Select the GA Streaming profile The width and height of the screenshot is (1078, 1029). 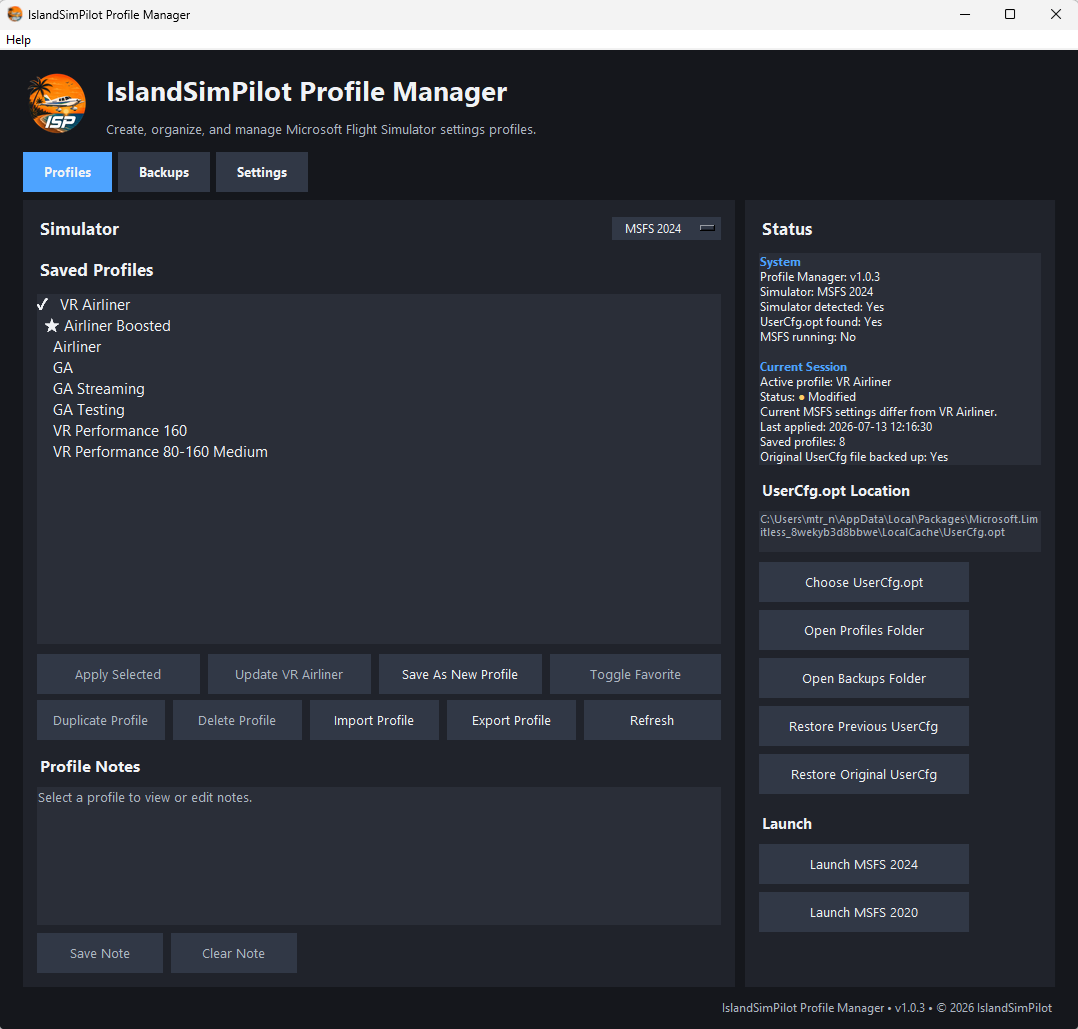point(378,389)
